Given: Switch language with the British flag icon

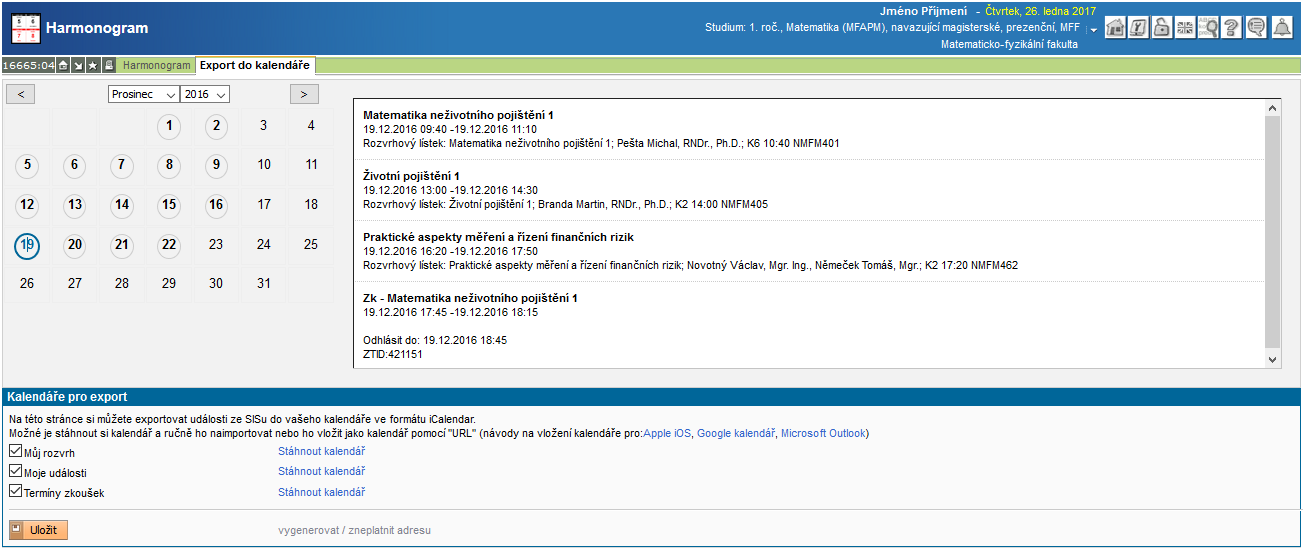Looking at the screenshot, I should pyautogui.click(x=1185, y=28).
